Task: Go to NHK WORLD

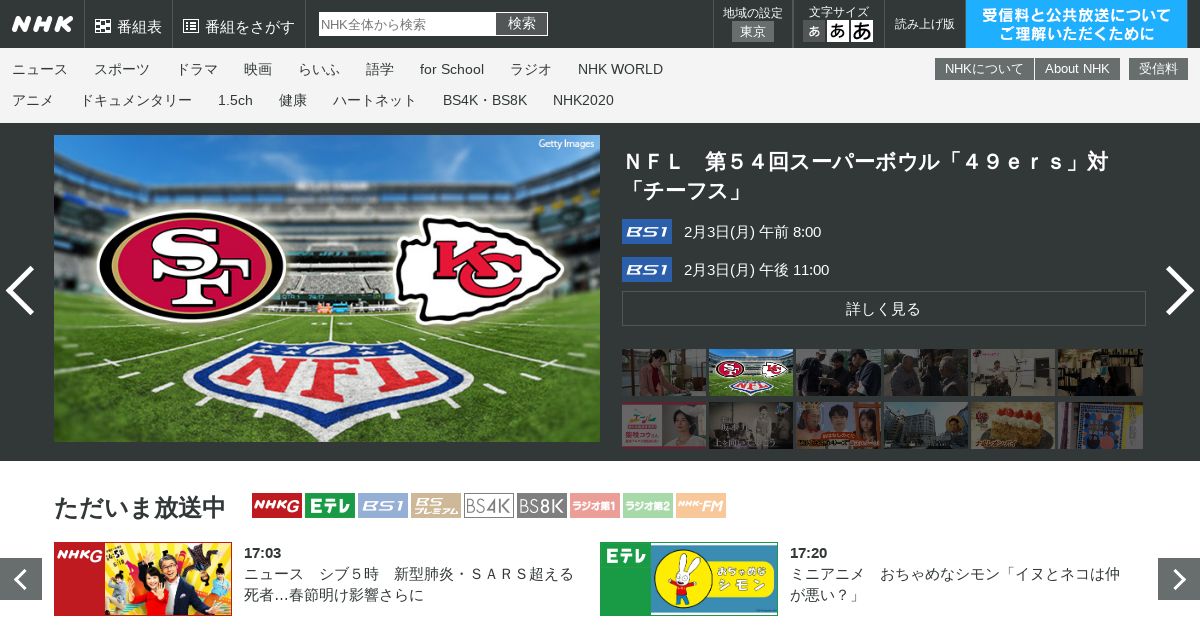Action: coord(620,69)
